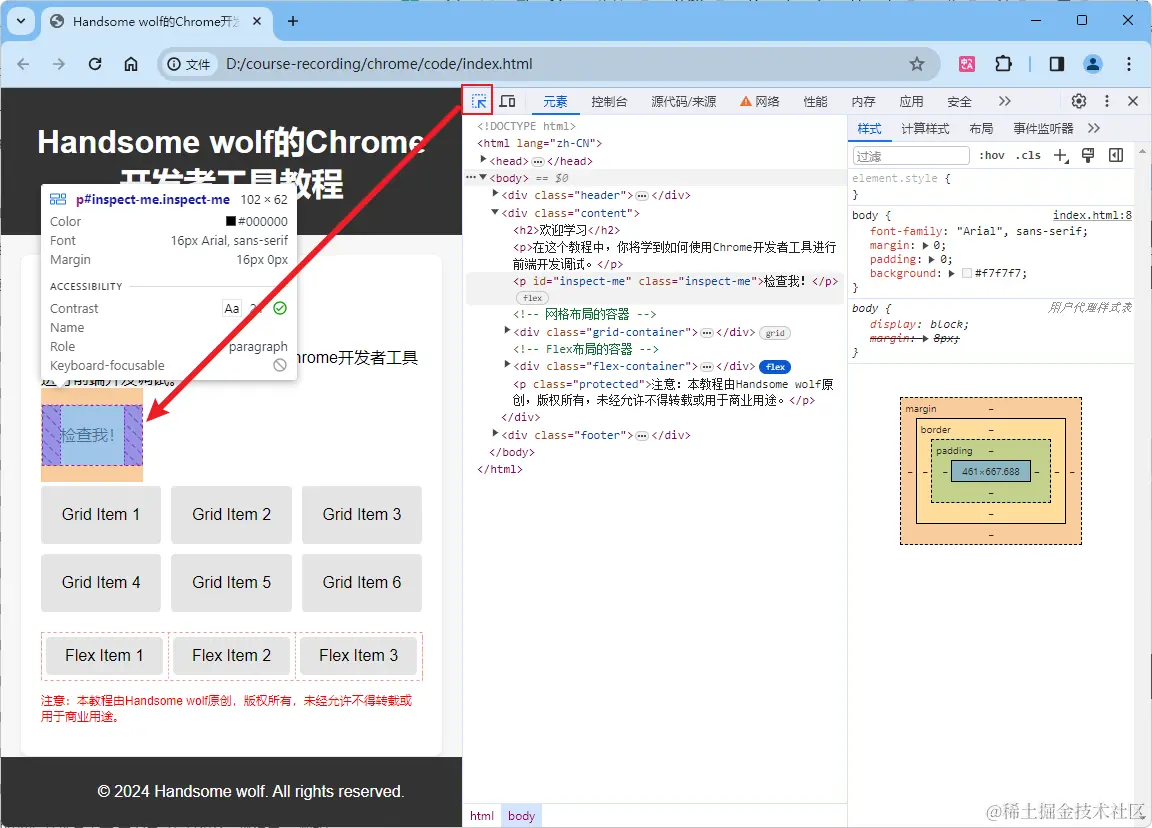Show more Styles sidebar tabs chevron
Screen dimensions: 1152x828
[x=1094, y=129]
